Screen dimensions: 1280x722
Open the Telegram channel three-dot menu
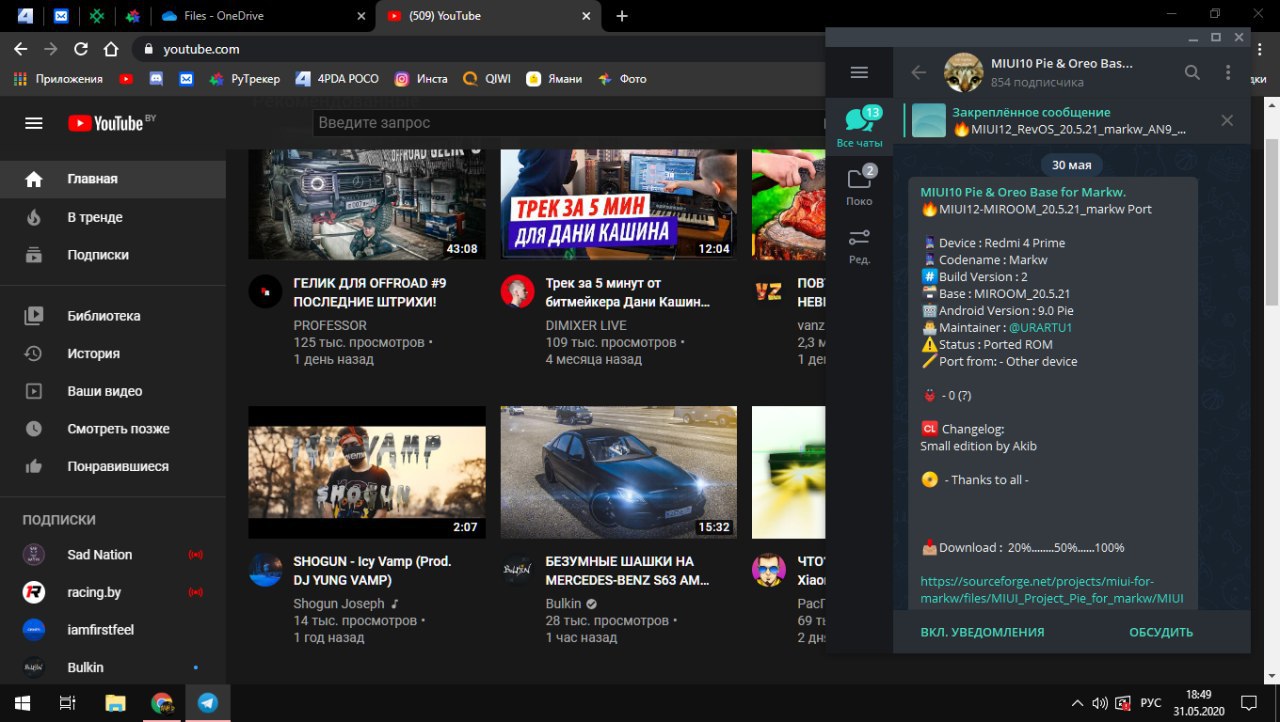click(x=1228, y=72)
